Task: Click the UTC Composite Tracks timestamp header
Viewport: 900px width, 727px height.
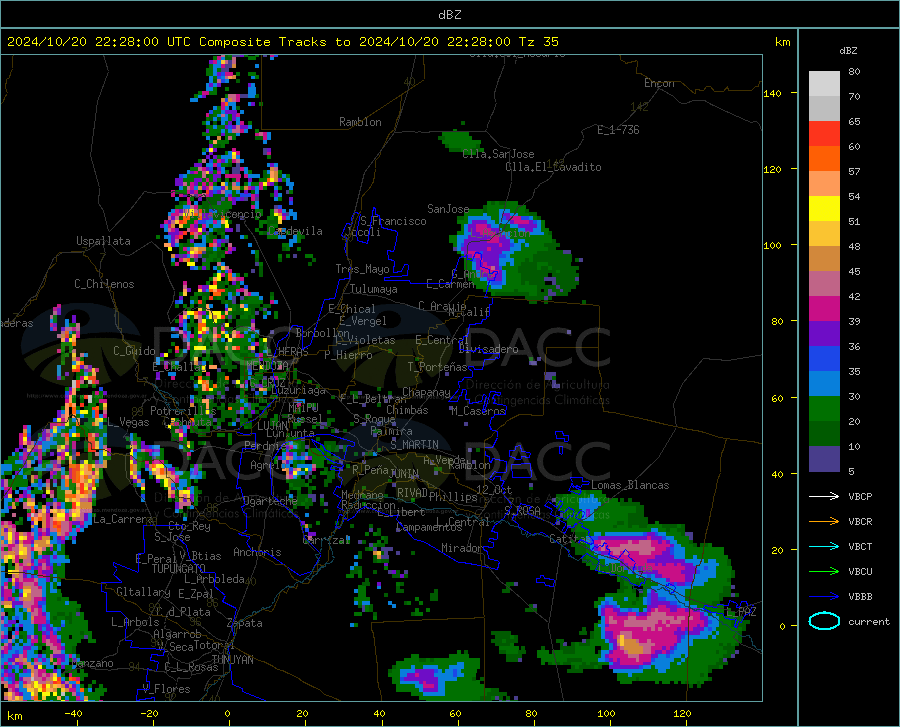Action: click(283, 41)
